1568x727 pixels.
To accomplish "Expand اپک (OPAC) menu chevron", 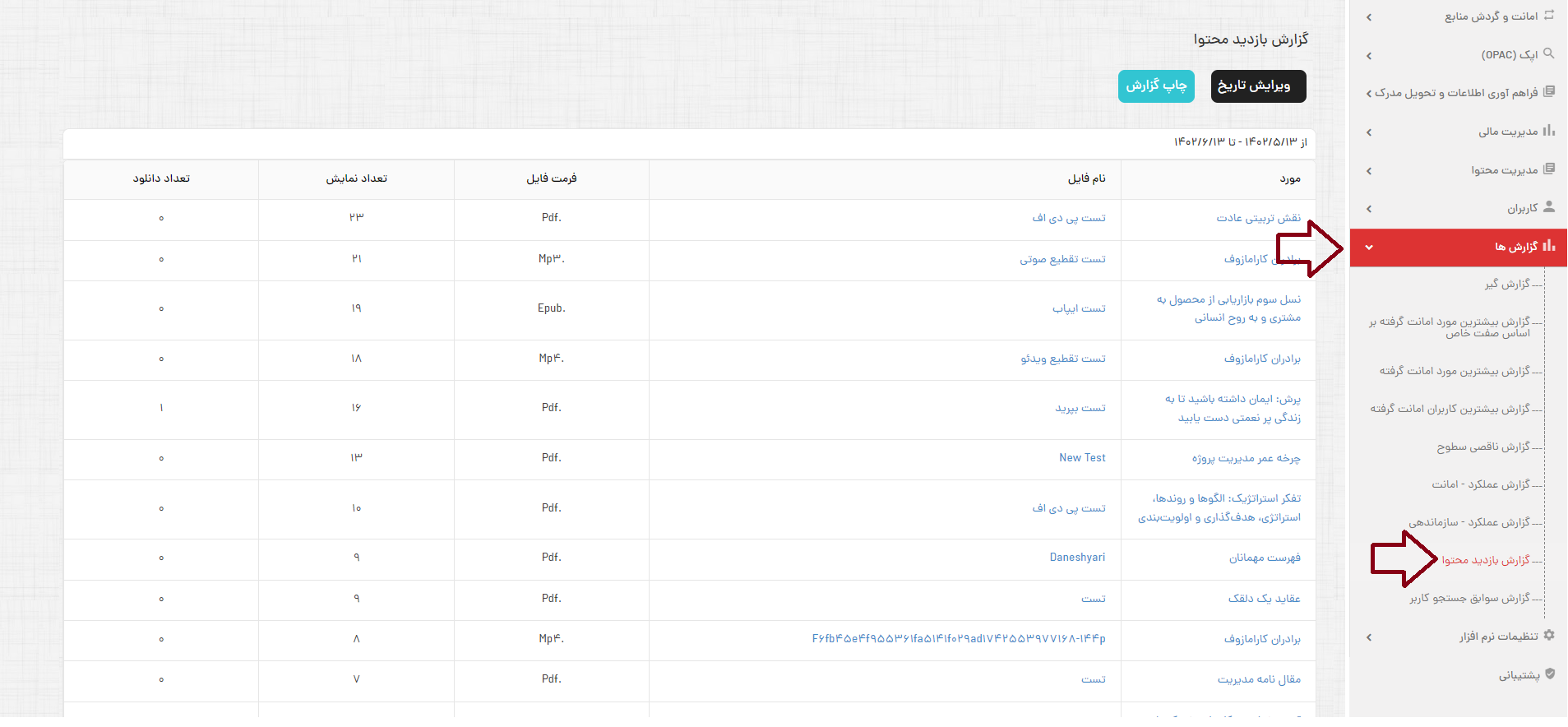I will coord(1369,56).
